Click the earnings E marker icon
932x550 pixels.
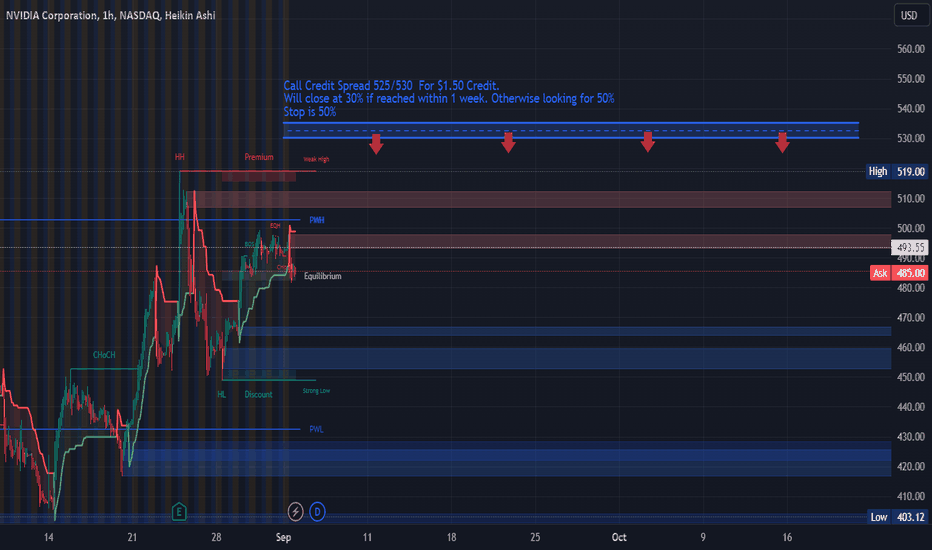179,511
